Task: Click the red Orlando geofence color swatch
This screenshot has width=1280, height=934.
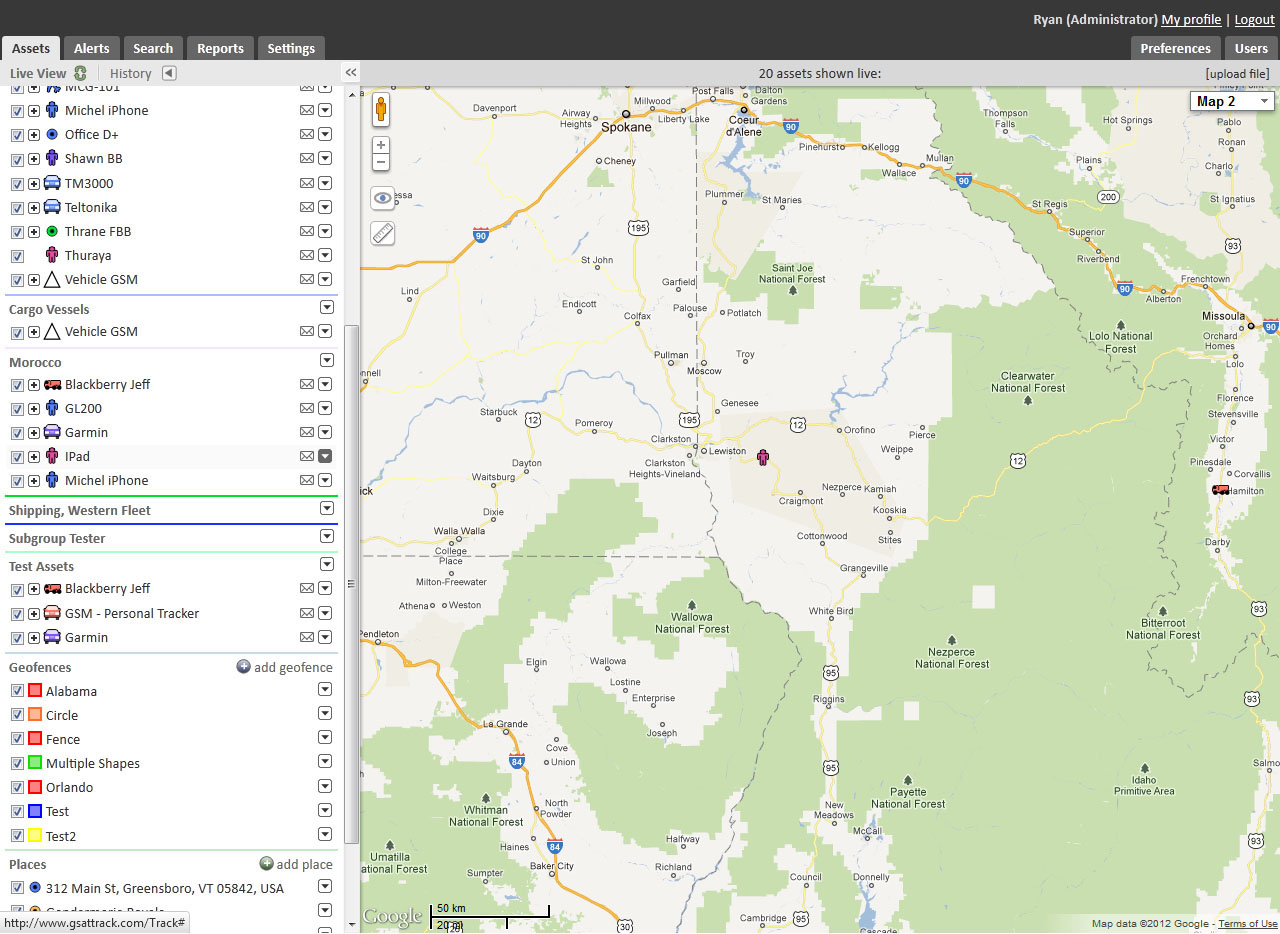Action: pos(35,787)
